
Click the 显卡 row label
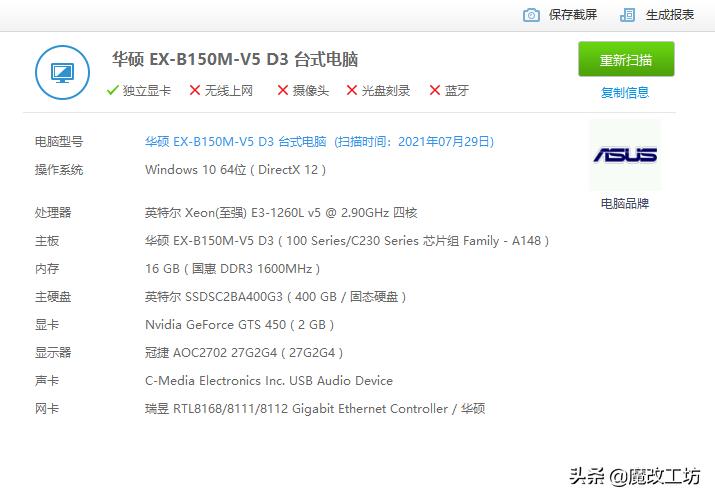coord(47,325)
